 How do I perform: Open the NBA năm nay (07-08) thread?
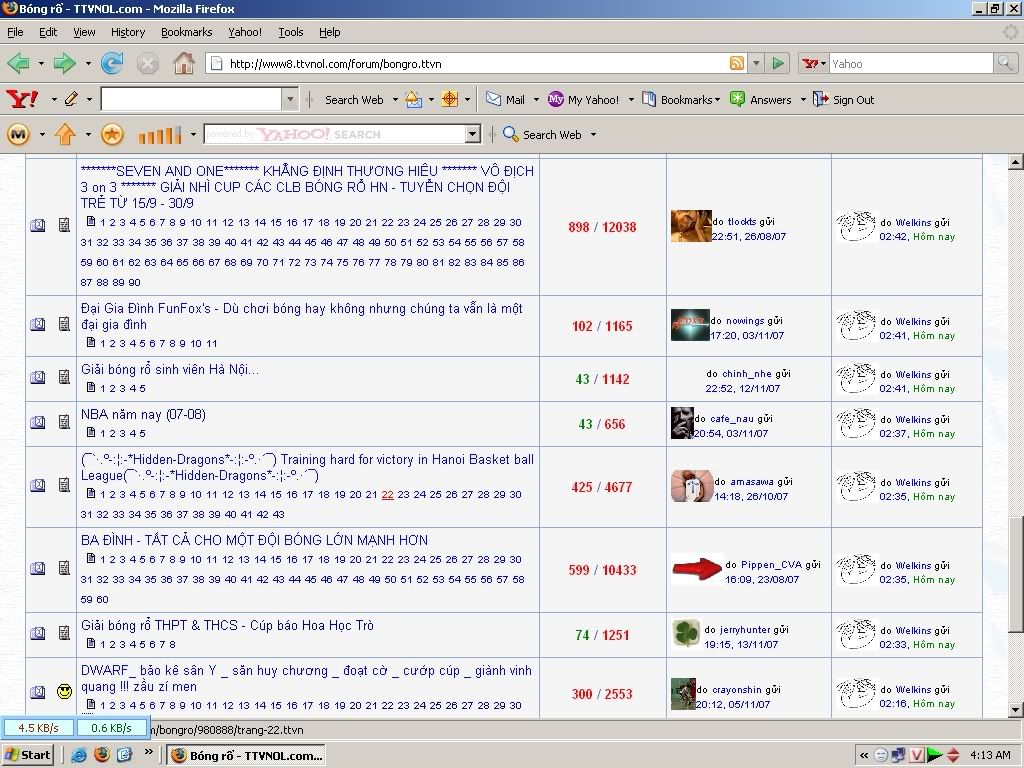point(143,414)
